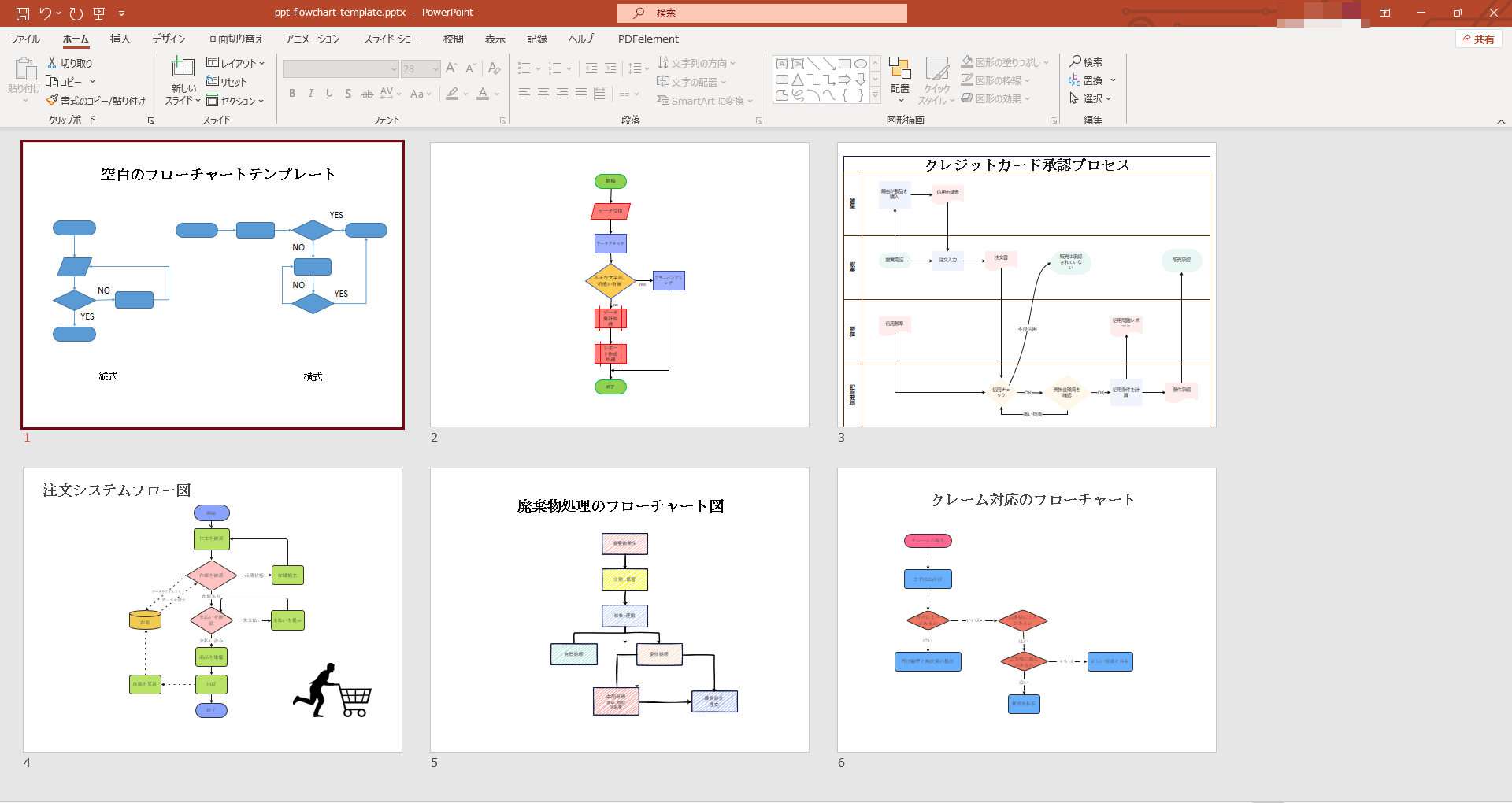
Task: Toggle Underline formatting button
Action: pyautogui.click(x=329, y=94)
